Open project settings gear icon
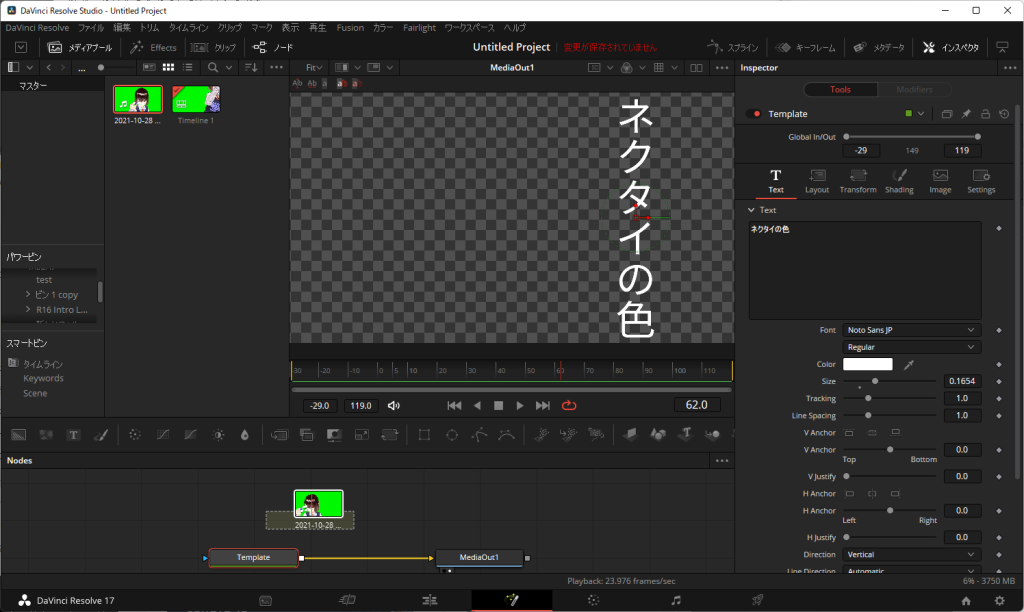Viewport: 1024px width, 612px height. [x=999, y=601]
